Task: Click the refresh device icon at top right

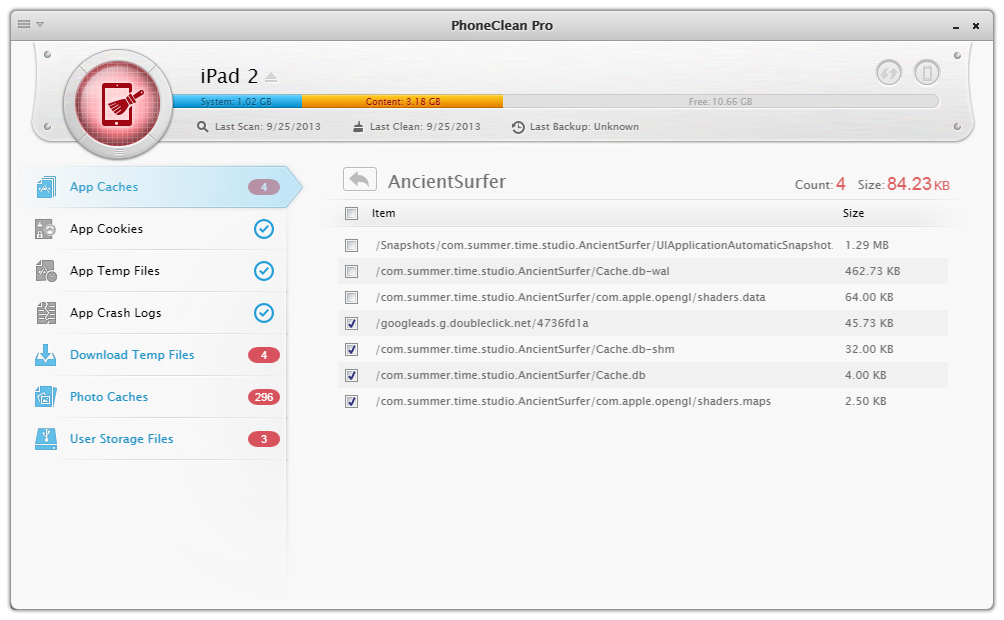Action: point(888,73)
